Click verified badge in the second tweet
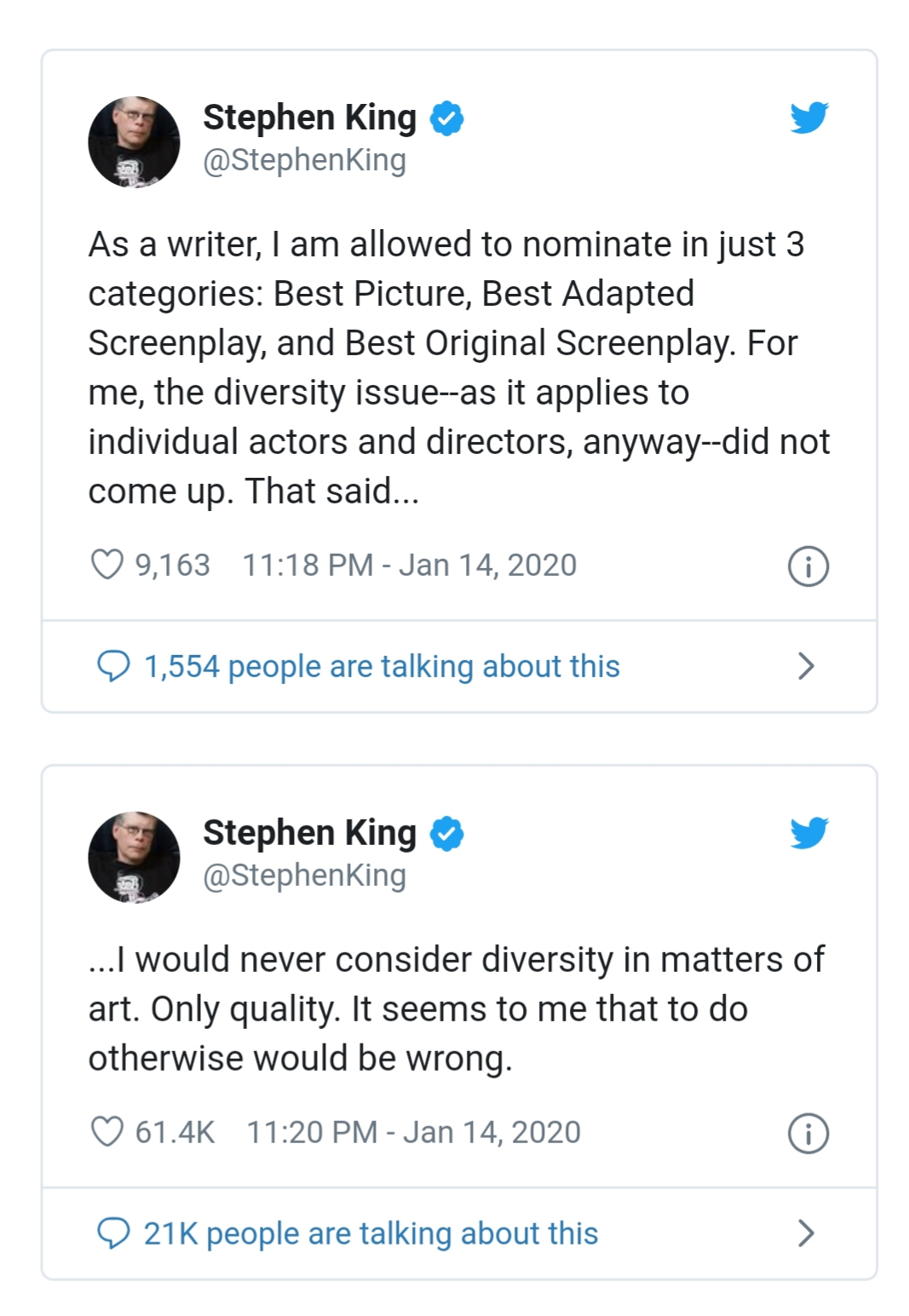 tap(447, 834)
